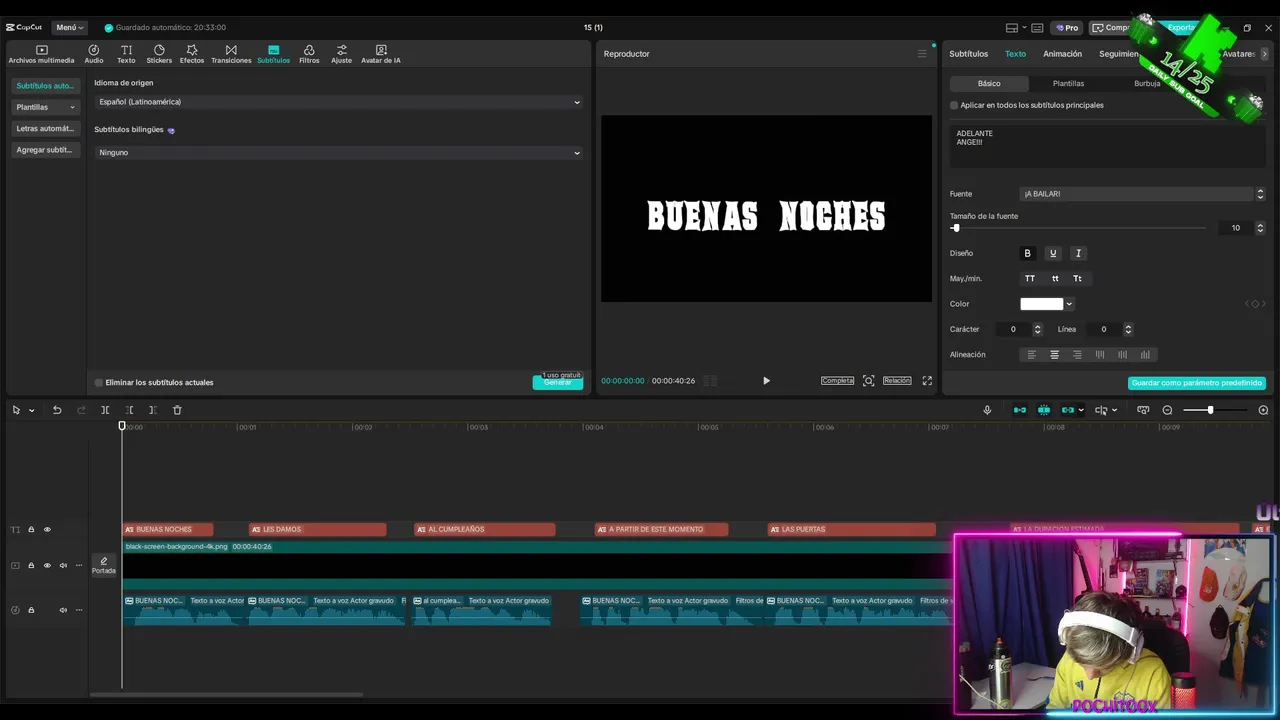Image resolution: width=1280 pixels, height=720 pixels.
Task: Hide the subtitle text track eye icon
Action: (x=47, y=530)
